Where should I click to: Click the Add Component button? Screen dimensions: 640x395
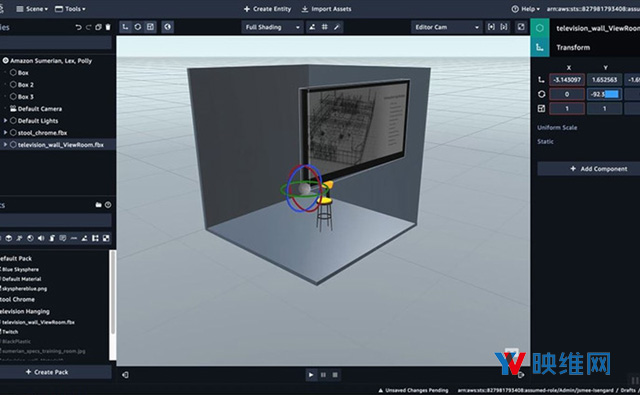click(588, 169)
